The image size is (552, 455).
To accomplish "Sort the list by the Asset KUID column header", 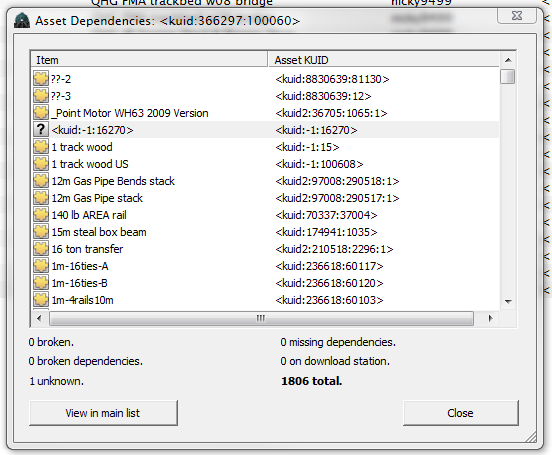I will (x=384, y=60).
